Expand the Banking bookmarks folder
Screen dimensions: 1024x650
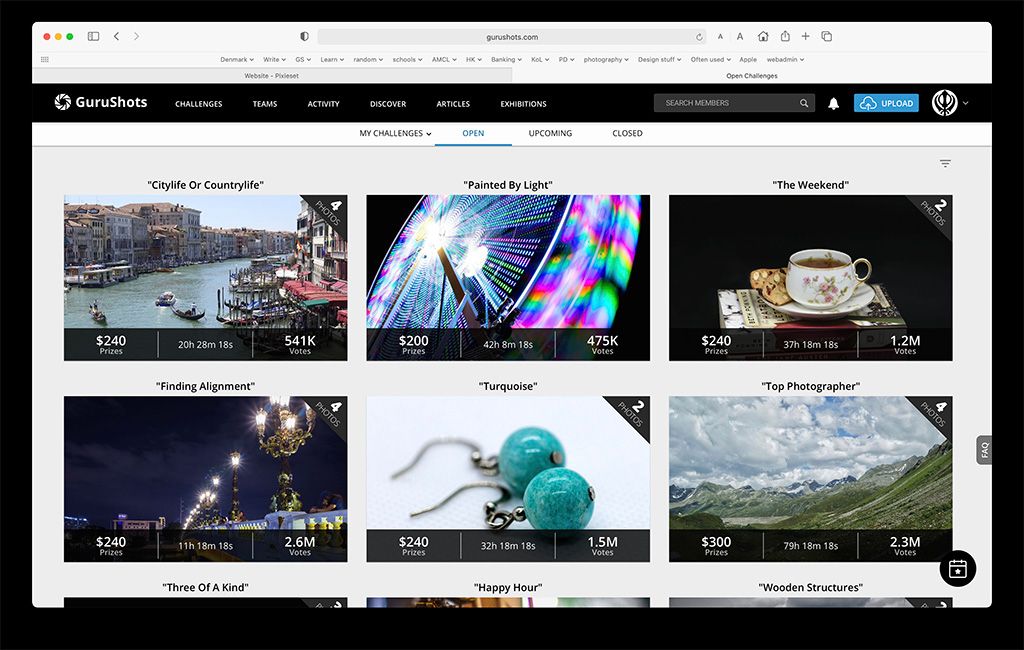pyautogui.click(x=506, y=59)
